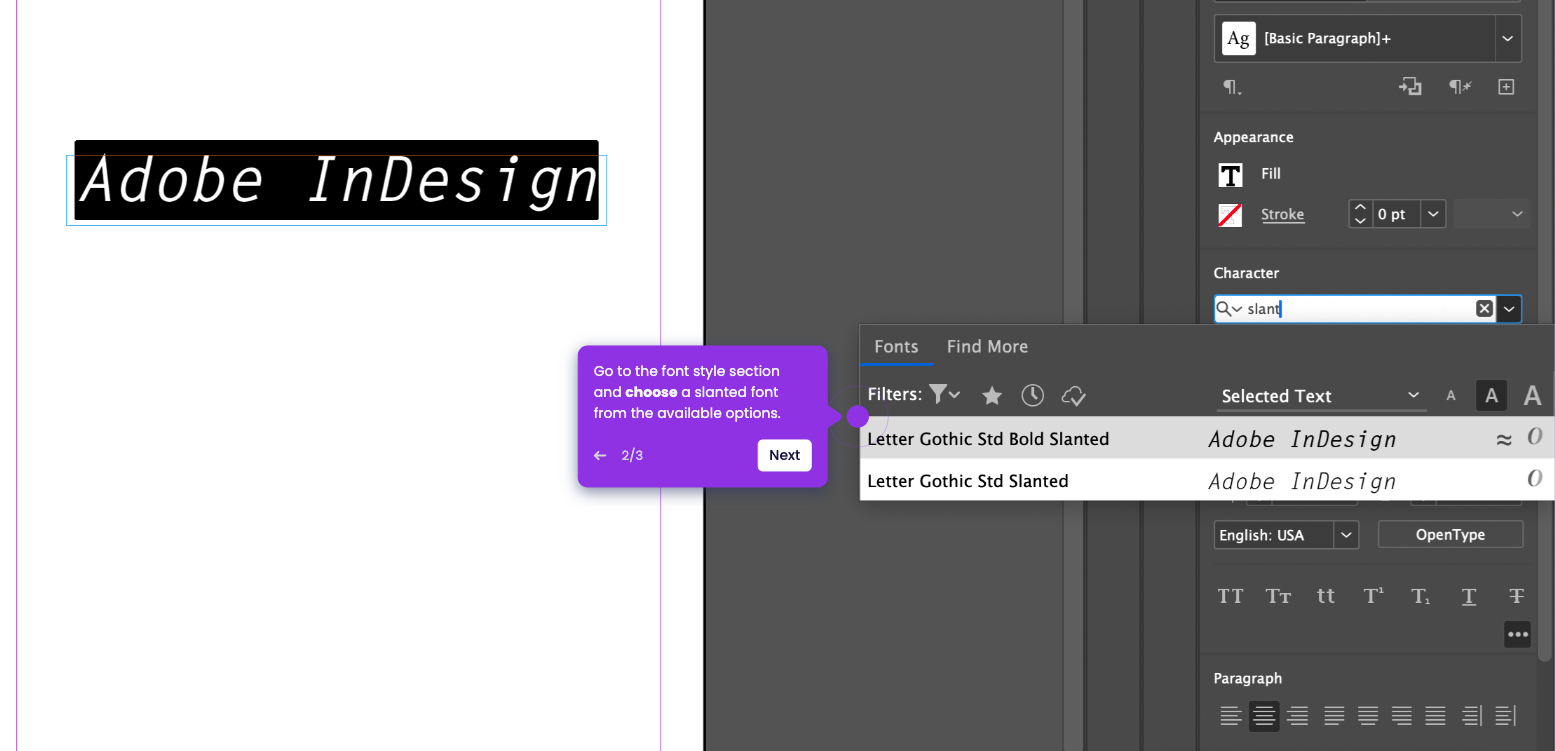This screenshot has height=751, width=1555.
Task: Toggle lowercase tt formatting
Action: pyautogui.click(x=1326, y=597)
